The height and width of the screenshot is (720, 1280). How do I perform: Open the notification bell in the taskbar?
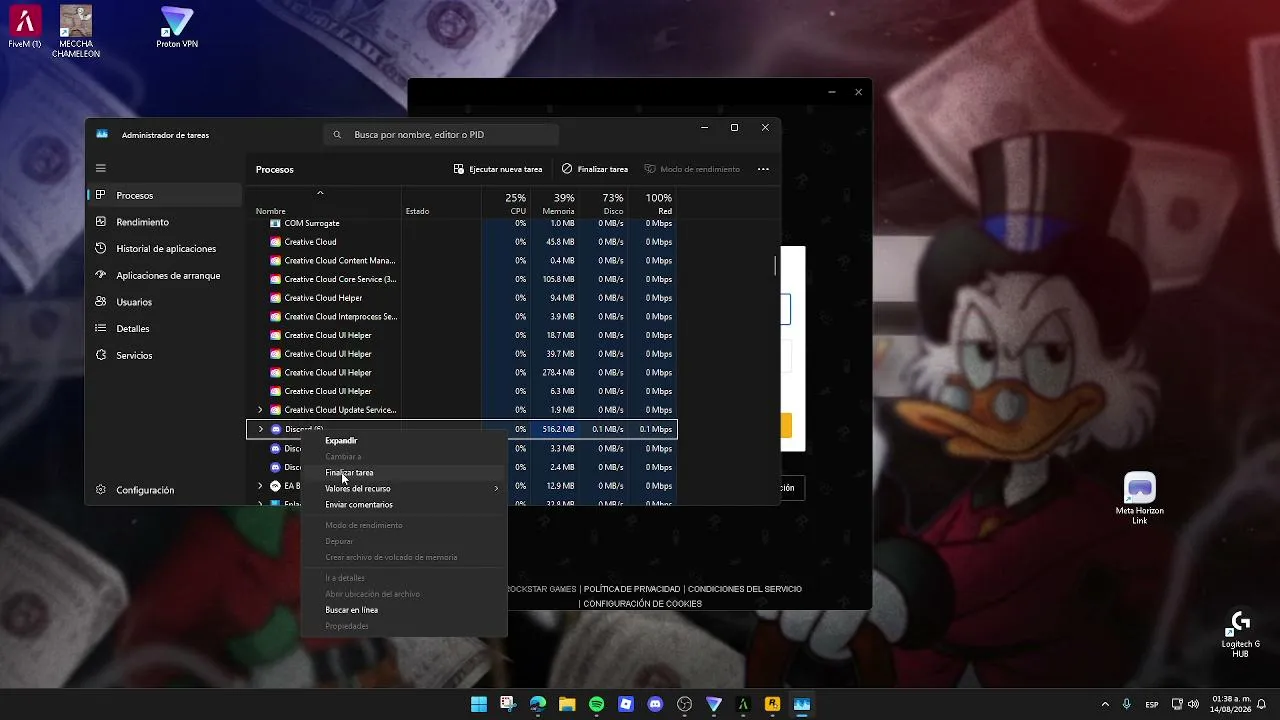[1262, 704]
